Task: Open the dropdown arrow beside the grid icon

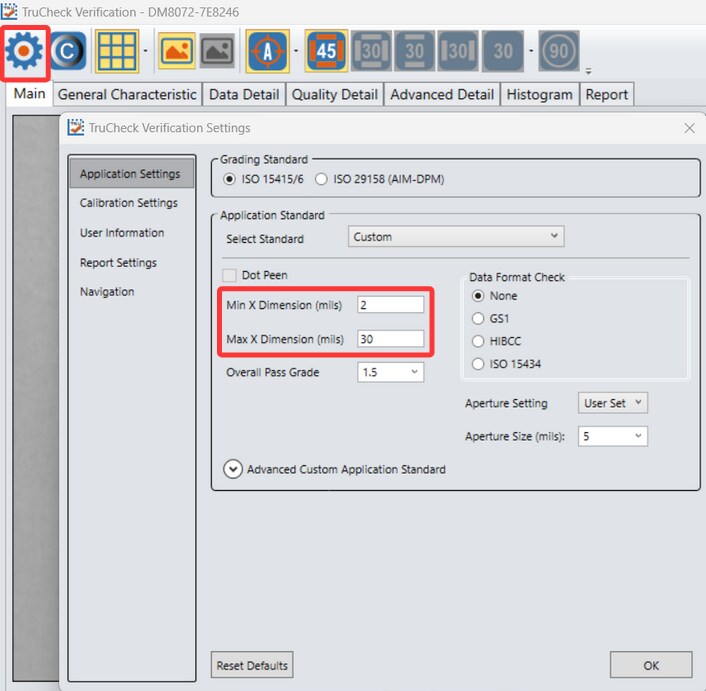Action: tap(145, 51)
